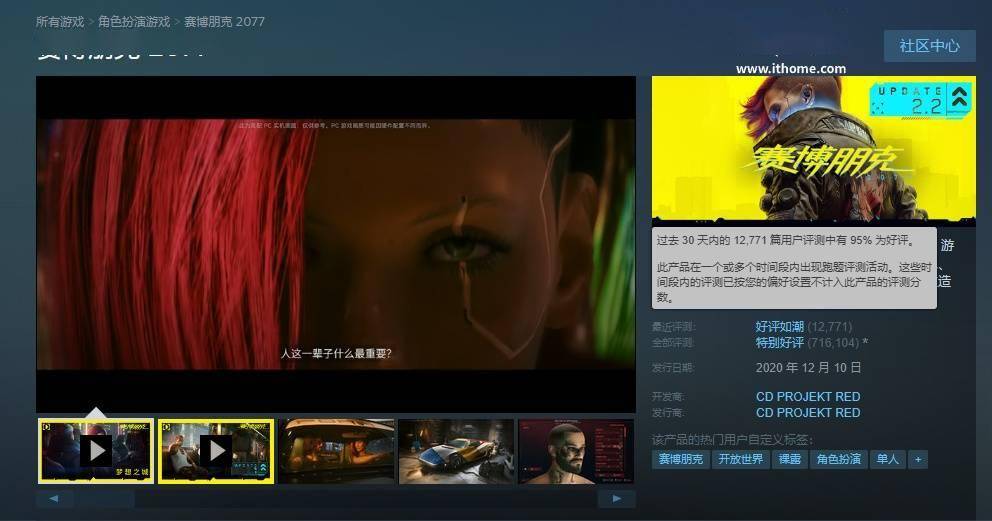Click the main video player area

click(336, 244)
